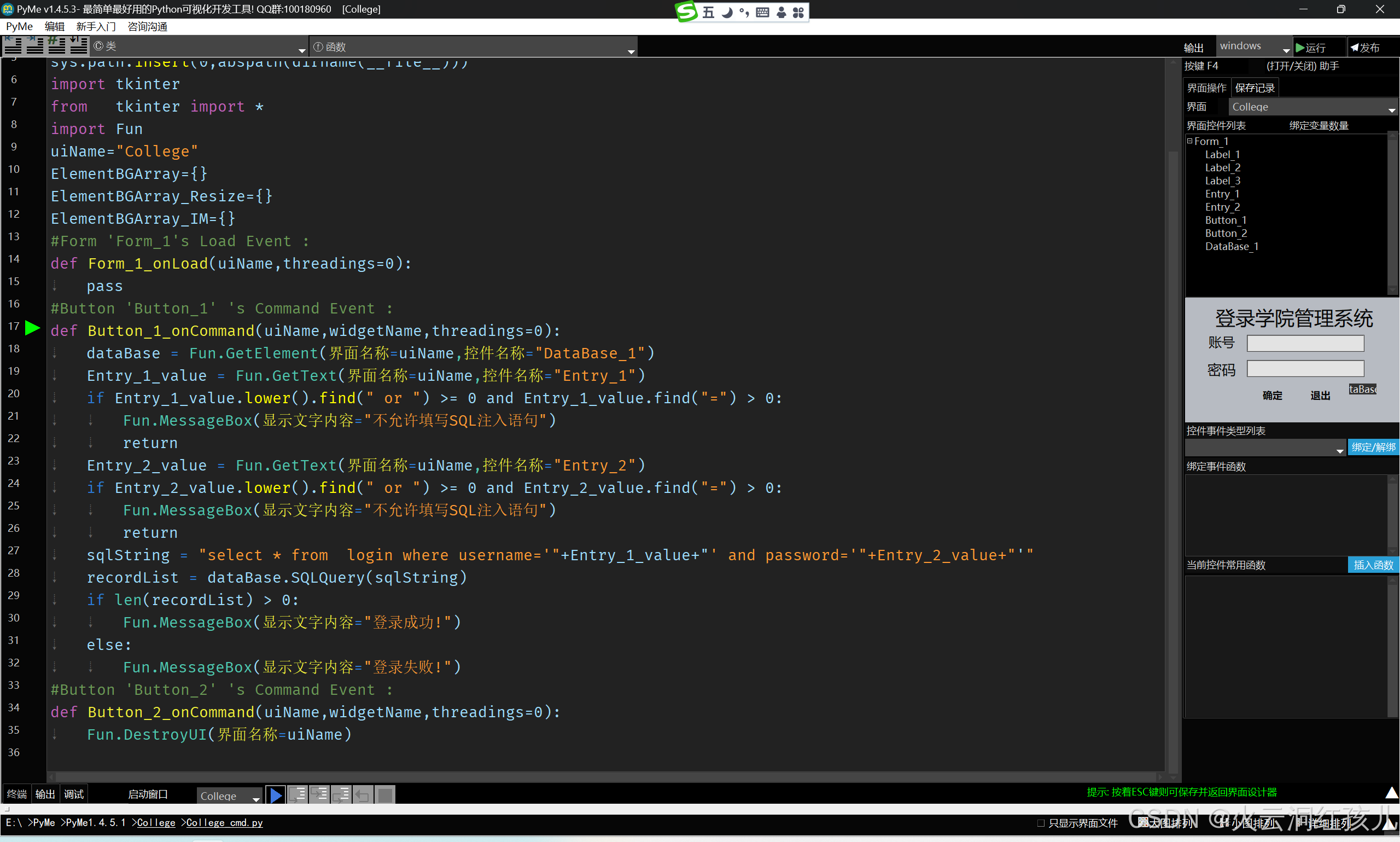Click the 绑定/解绑 button
The height and width of the screenshot is (842, 1400).
[x=1373, y=447]
